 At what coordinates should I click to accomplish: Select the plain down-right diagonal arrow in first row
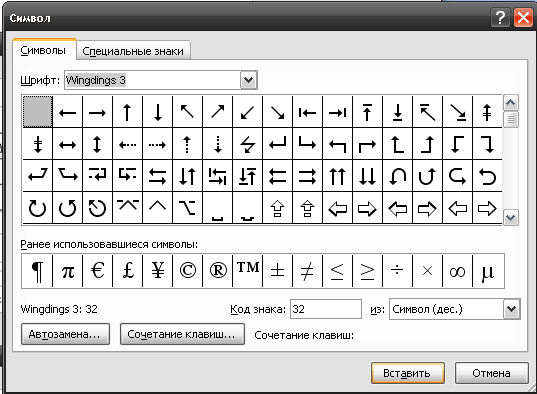(277, 112)
